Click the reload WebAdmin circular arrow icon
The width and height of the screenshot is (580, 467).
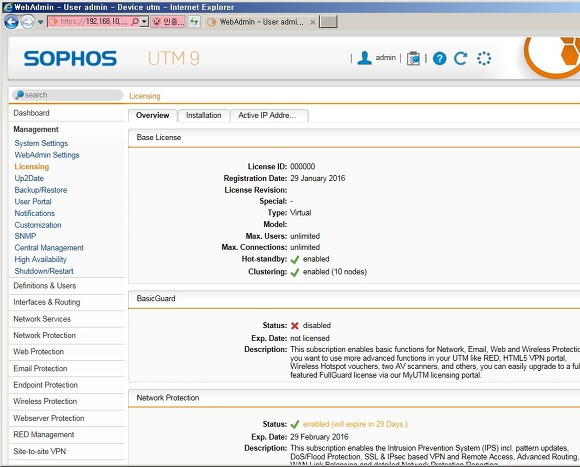click(461, 58)
